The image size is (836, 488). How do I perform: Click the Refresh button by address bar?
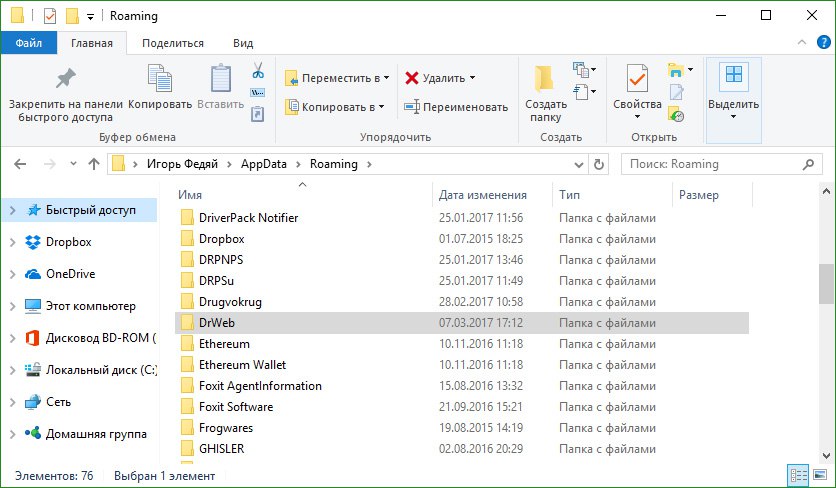coord(599,164)
